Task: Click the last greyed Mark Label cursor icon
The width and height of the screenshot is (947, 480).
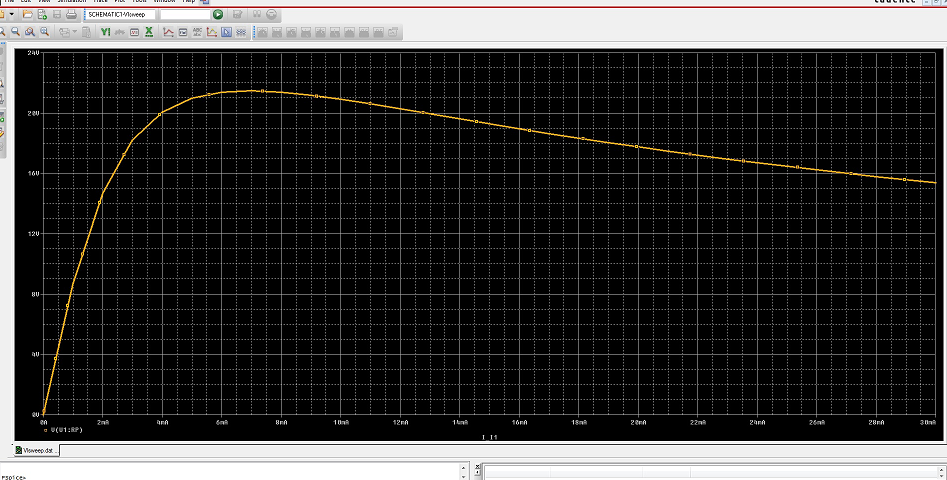Action: pos(393,32)
